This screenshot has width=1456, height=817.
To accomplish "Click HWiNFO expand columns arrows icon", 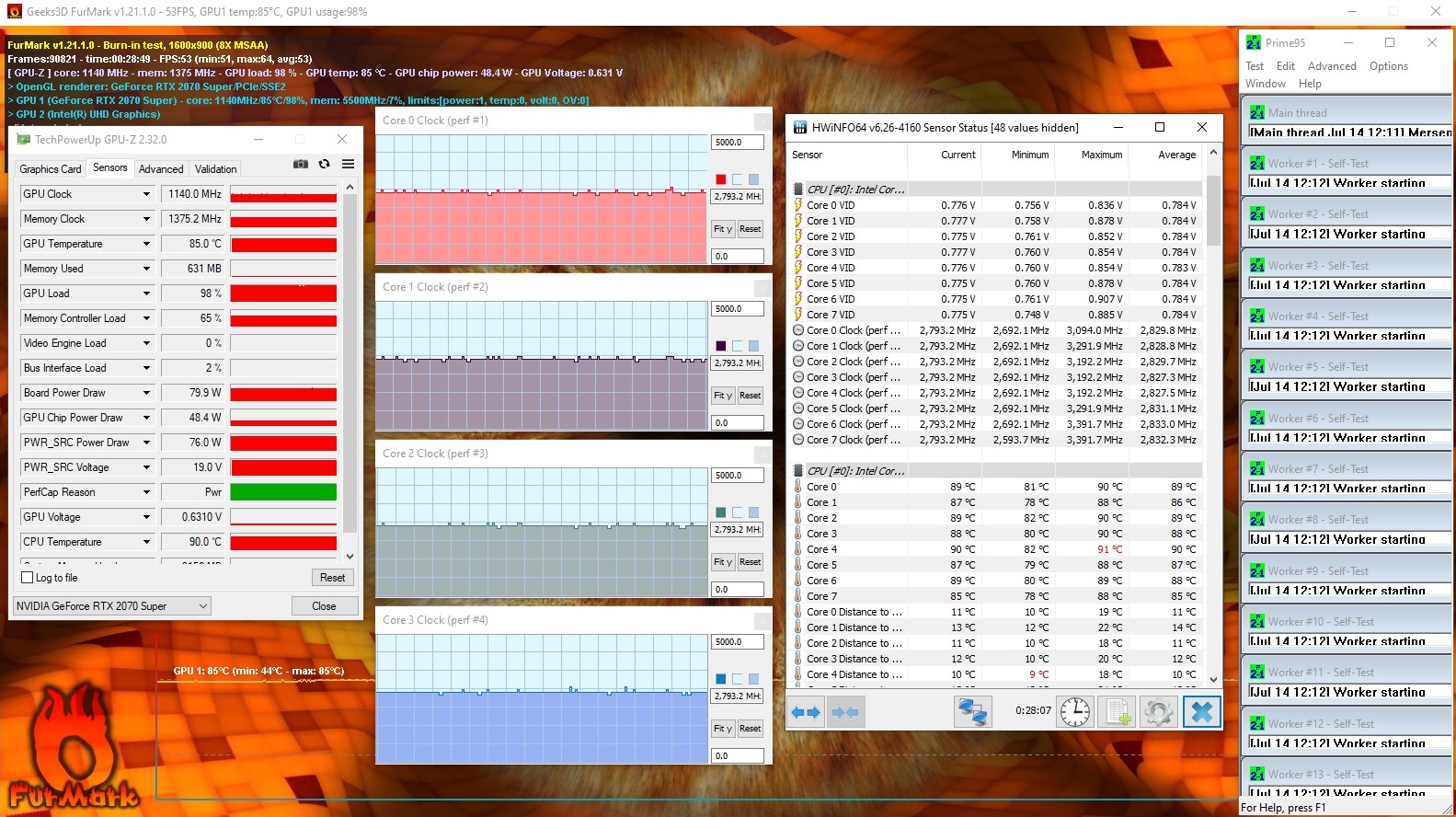I will pos(806,712).
